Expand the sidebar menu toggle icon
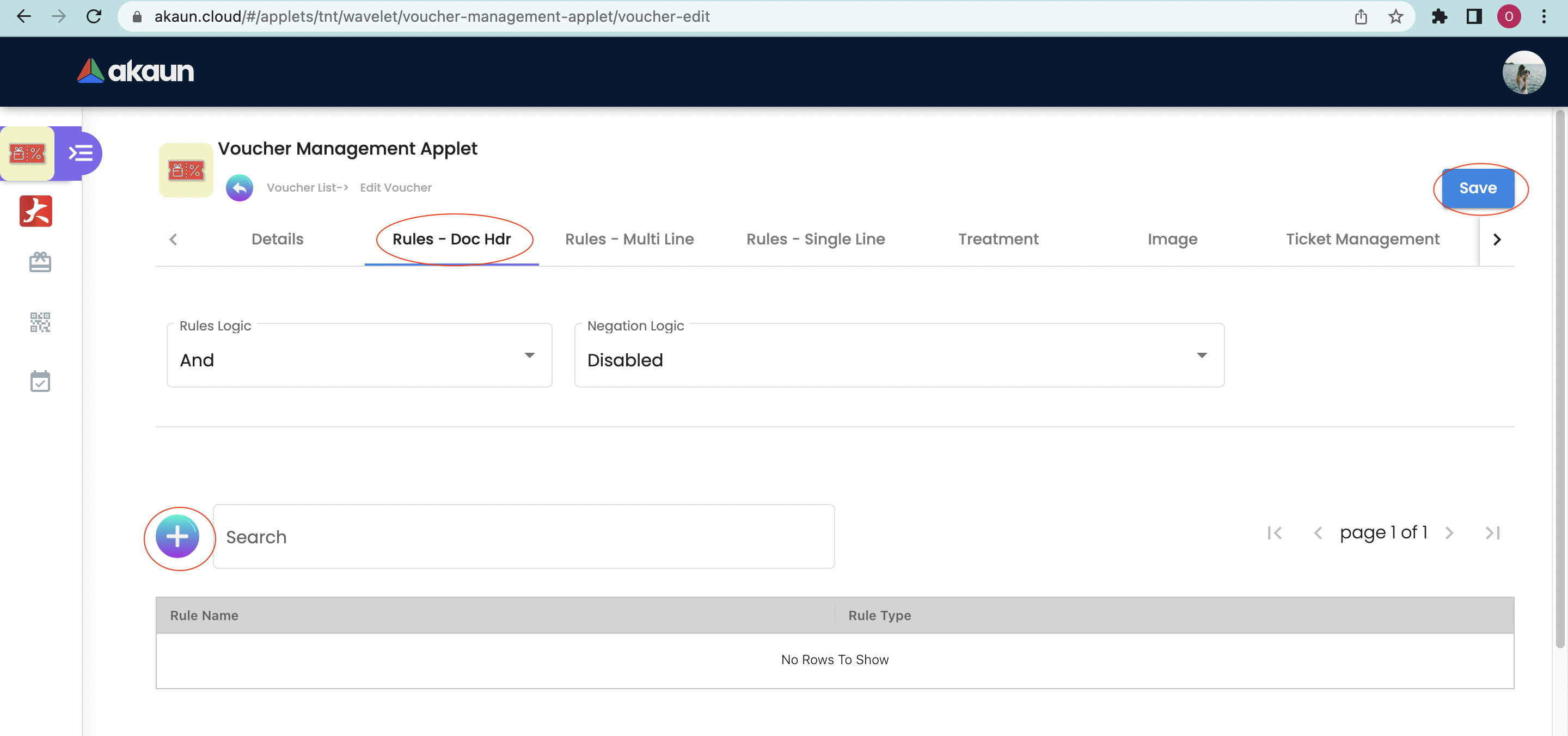Screen dimensions: 1568x736 81,153
